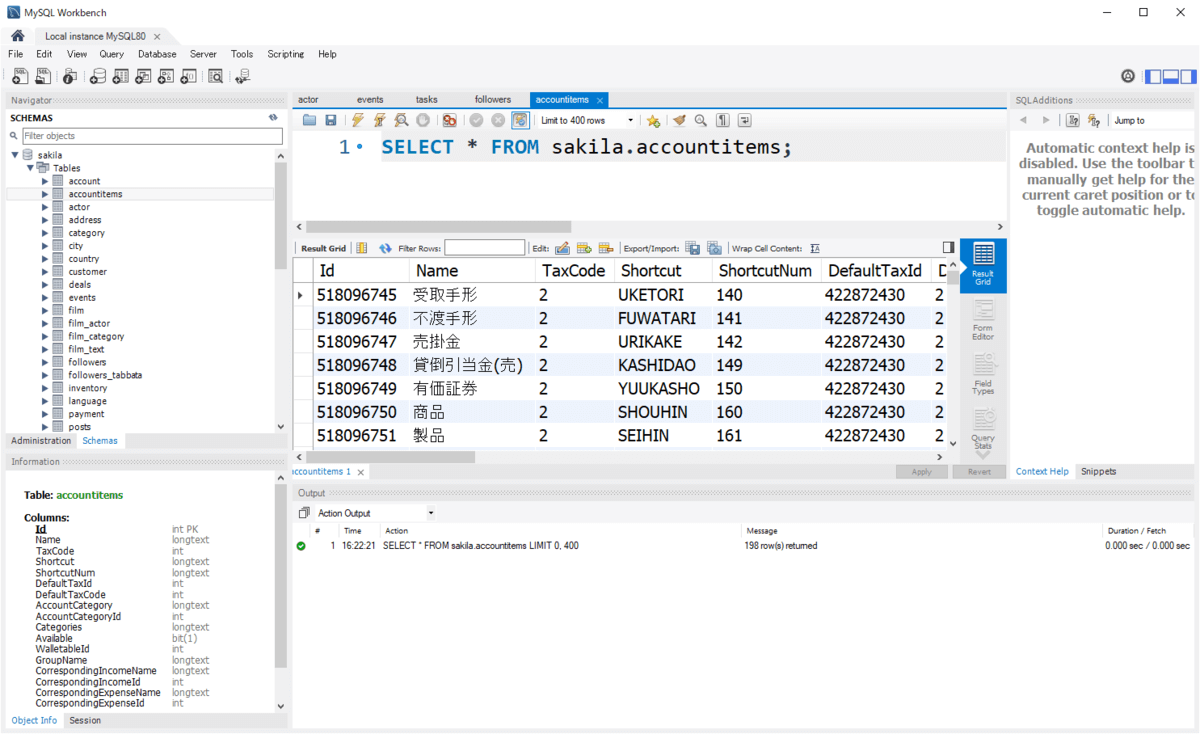Open the Administration tab in Navigator
This screenshot has height=734, width=1200.
click(41, 441)
